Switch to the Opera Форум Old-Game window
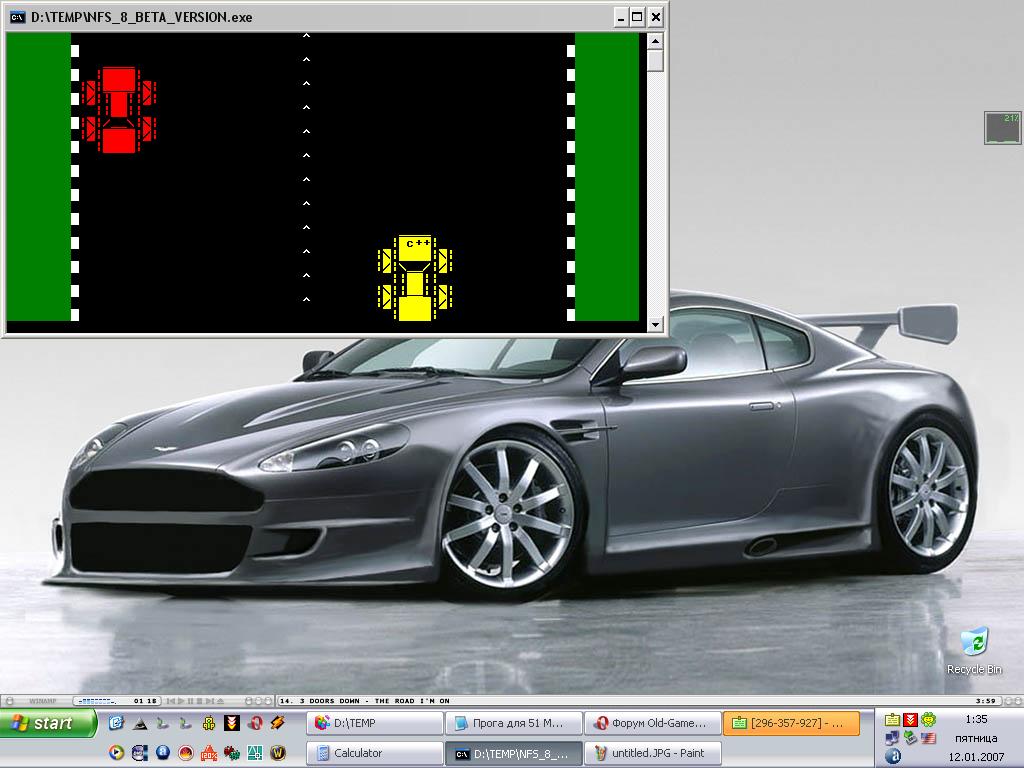1024x768 pixels. (x=651, y=723)
